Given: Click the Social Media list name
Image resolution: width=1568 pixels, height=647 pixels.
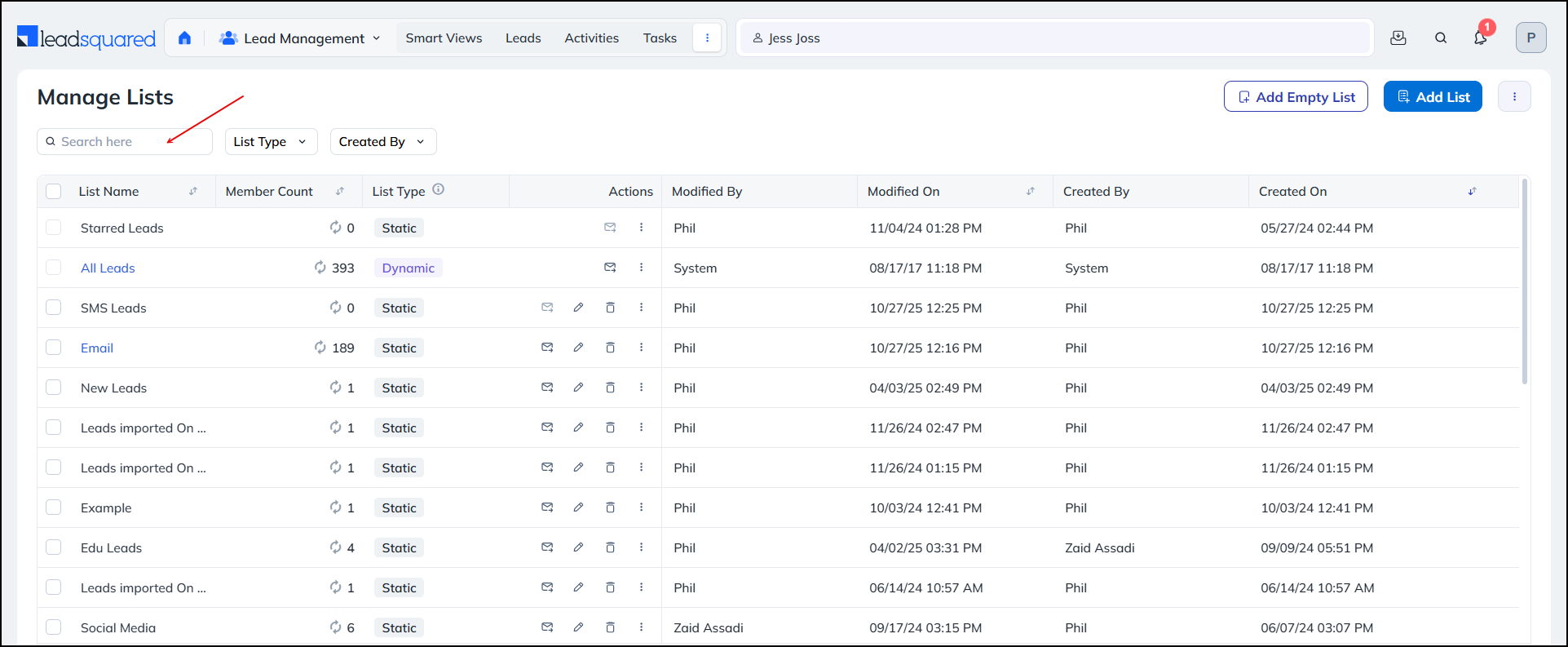Looking at the screenshot, I should (118, 627).
